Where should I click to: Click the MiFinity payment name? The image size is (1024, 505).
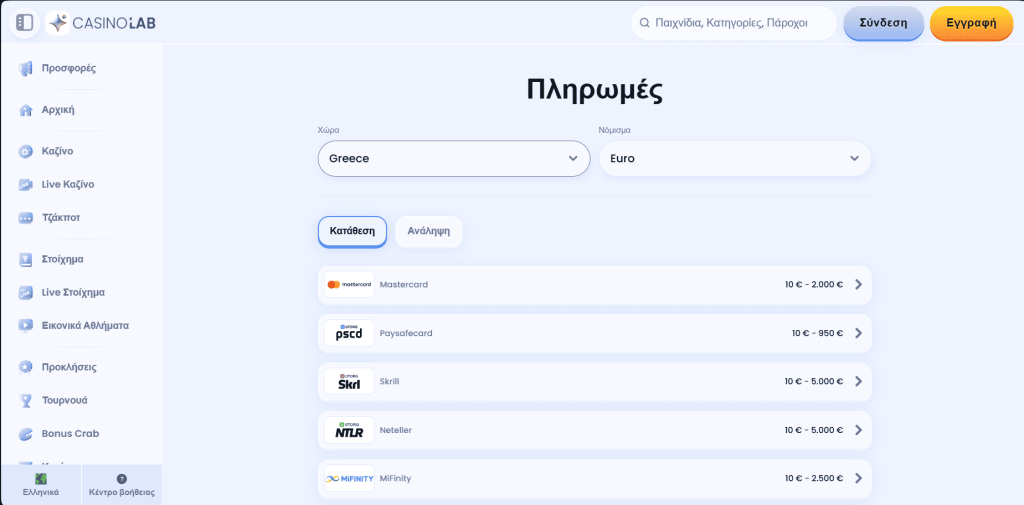click(x=395, y=478)
